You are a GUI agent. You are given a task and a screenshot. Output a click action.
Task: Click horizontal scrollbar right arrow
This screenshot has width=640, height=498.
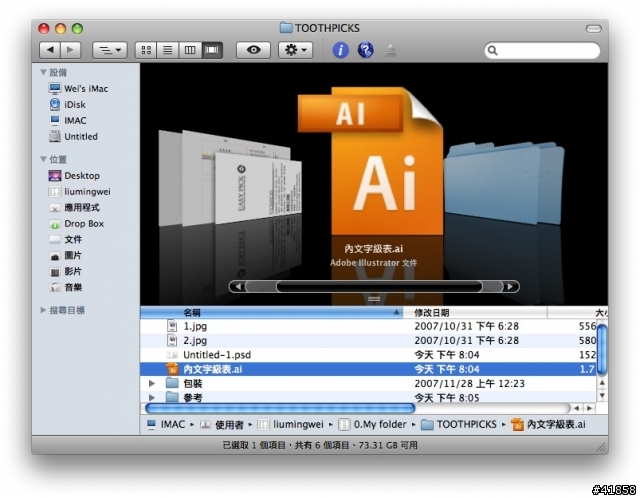click(x=589, y=408)
